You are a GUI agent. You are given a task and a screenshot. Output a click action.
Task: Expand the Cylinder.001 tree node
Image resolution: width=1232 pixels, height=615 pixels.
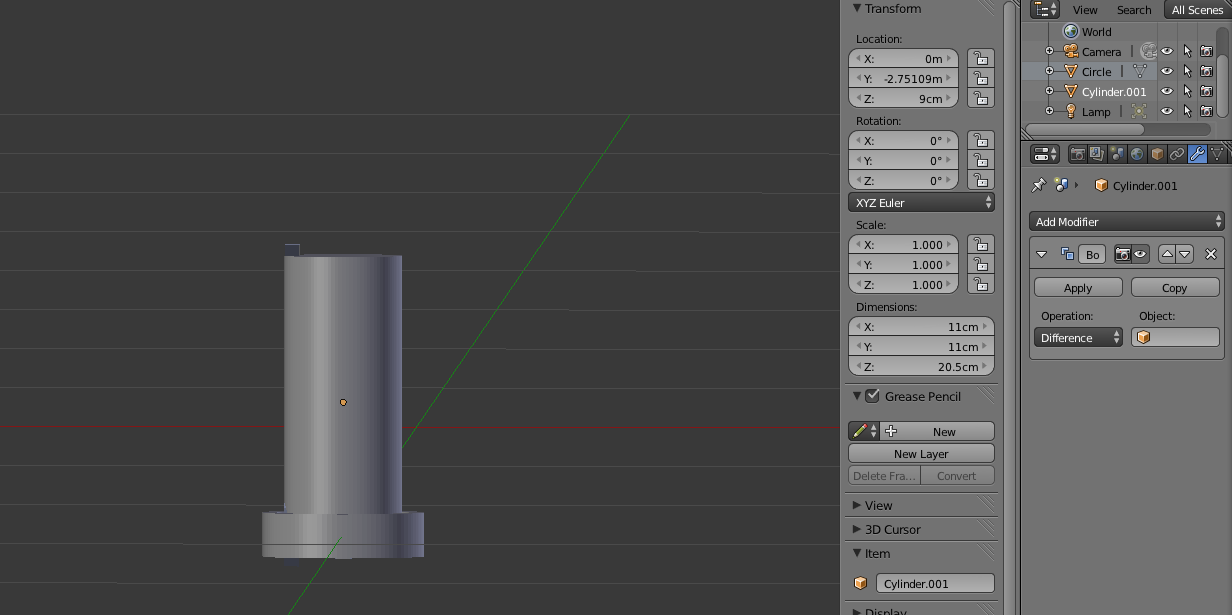click(1049, 91)
